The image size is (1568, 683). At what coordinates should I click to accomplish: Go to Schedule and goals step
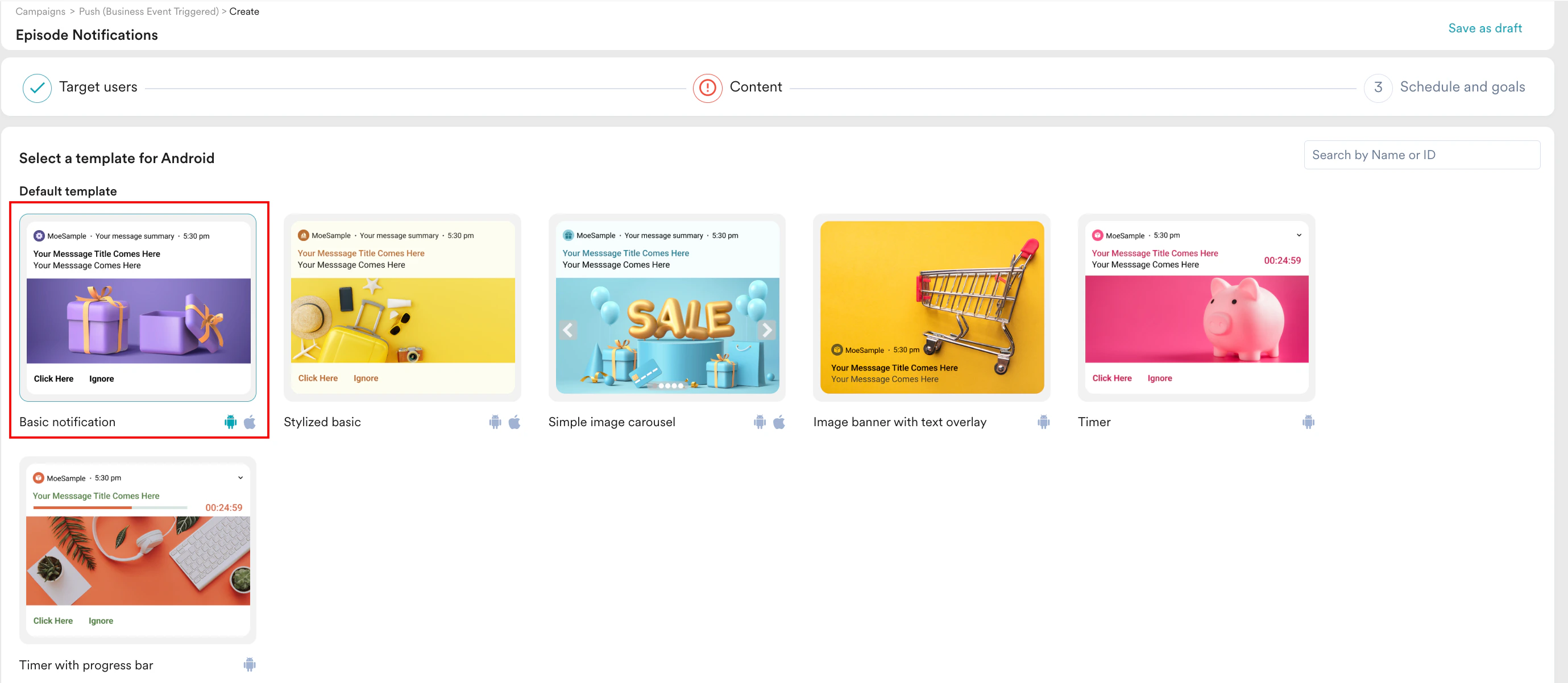point(1462,87)
